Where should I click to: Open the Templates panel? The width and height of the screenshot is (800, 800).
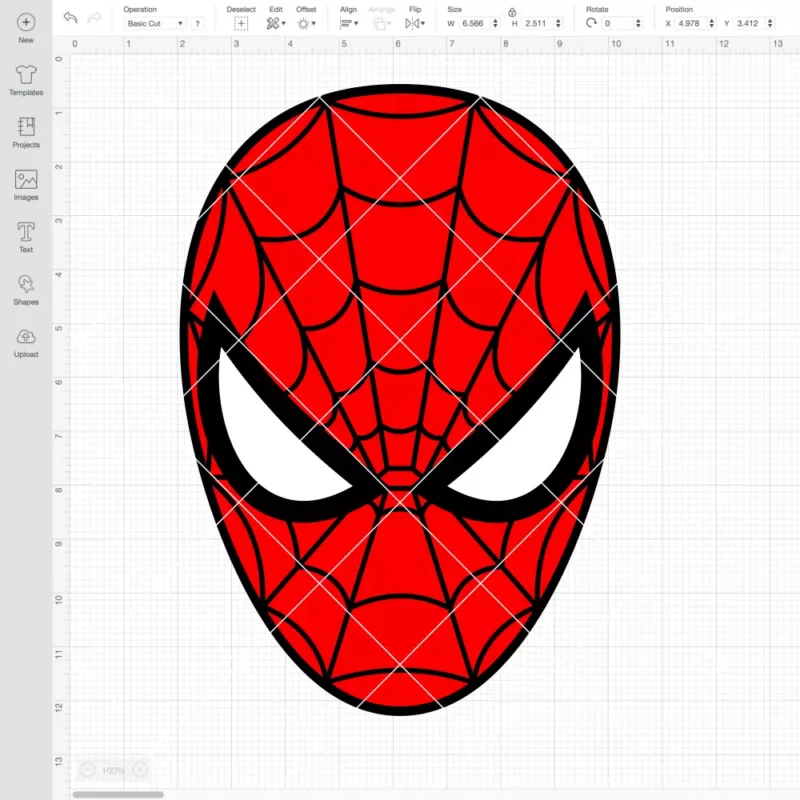coord(26,81)
